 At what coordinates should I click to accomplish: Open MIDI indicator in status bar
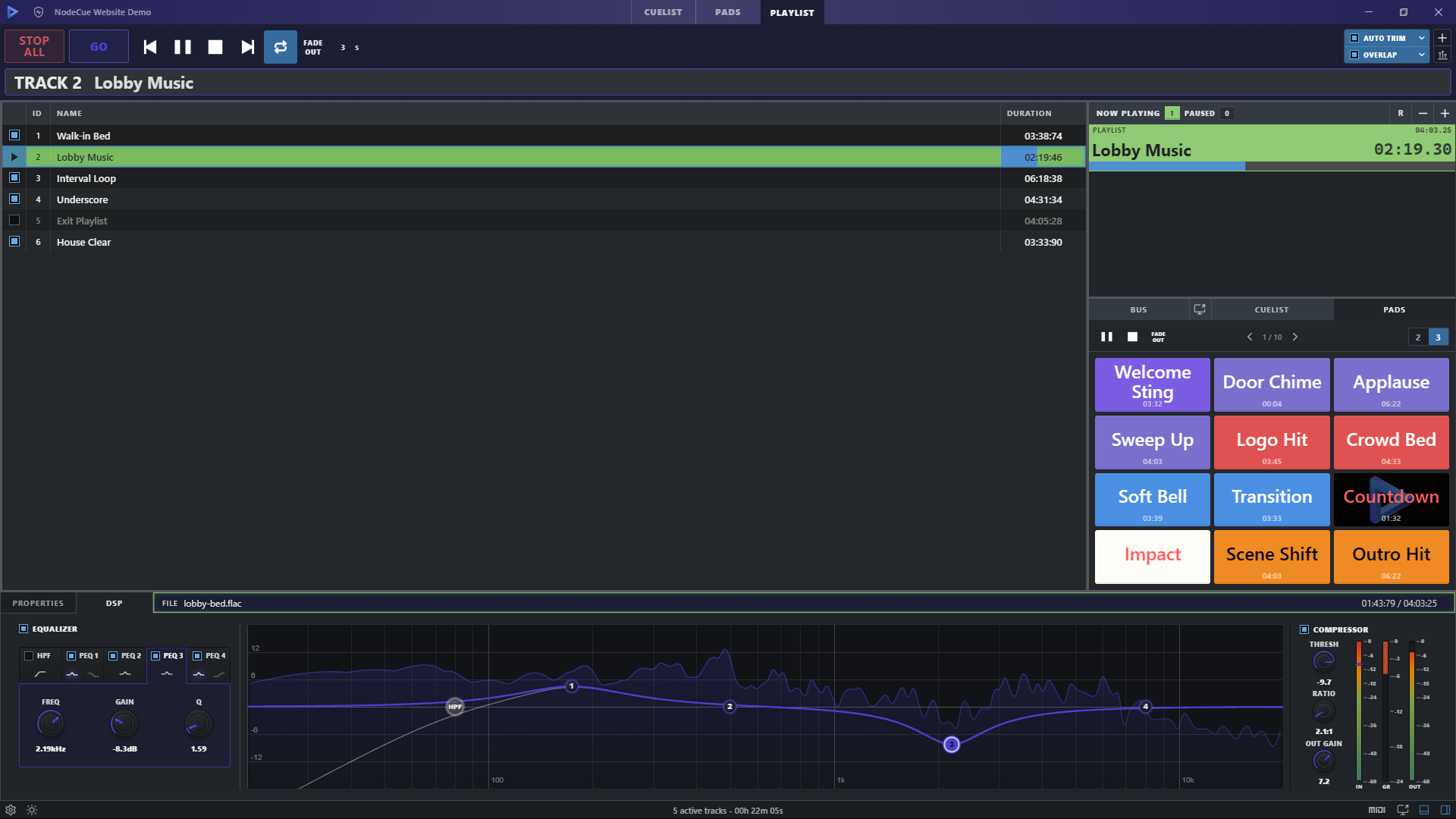click(1377, 810)
